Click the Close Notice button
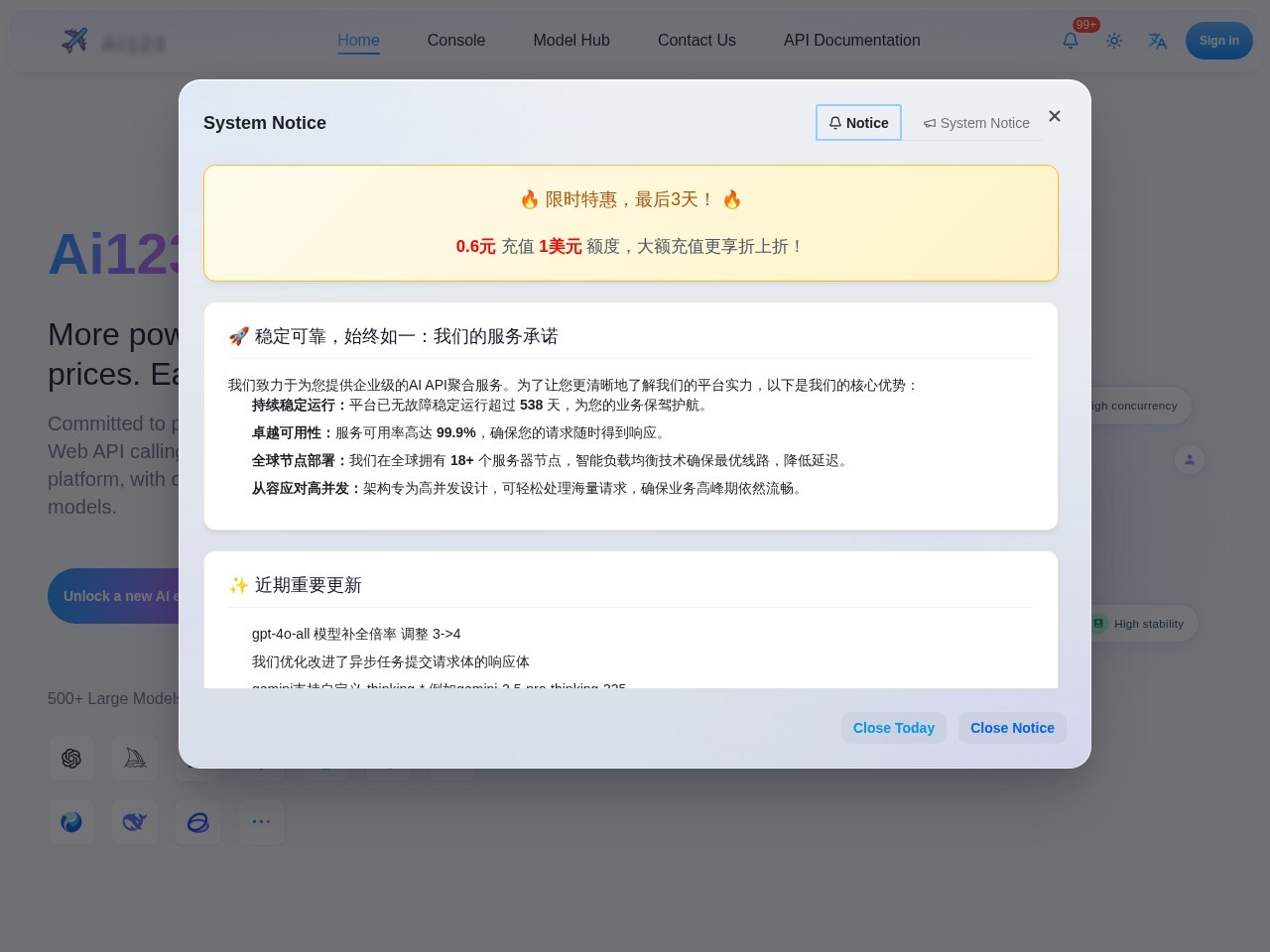The image size is (1270, 952). [1012, 728]
